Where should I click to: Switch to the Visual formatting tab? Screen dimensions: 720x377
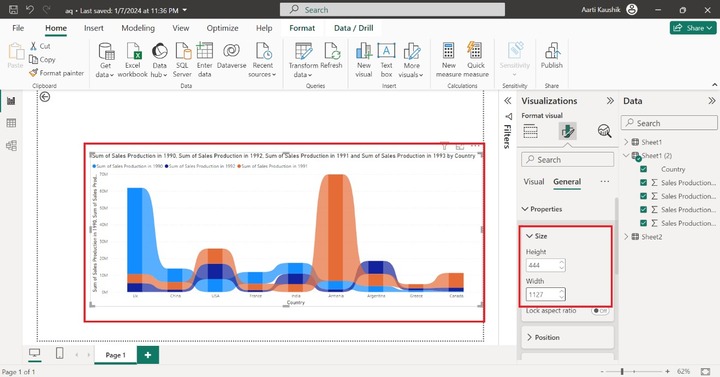[x=534, y=182]
